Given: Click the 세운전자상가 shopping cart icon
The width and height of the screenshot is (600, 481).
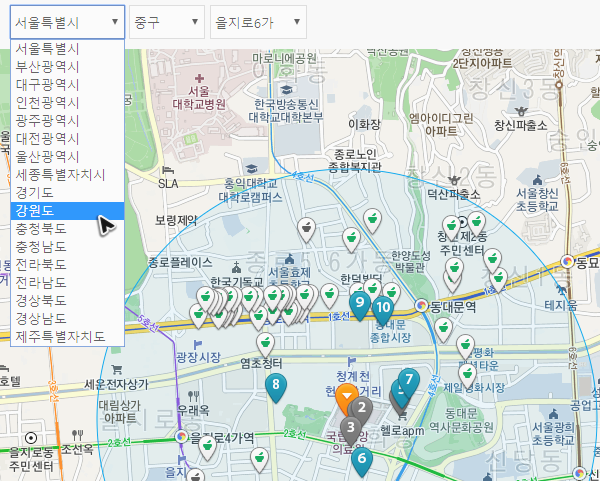Looking at the screenshot, I should pos(117,369).
